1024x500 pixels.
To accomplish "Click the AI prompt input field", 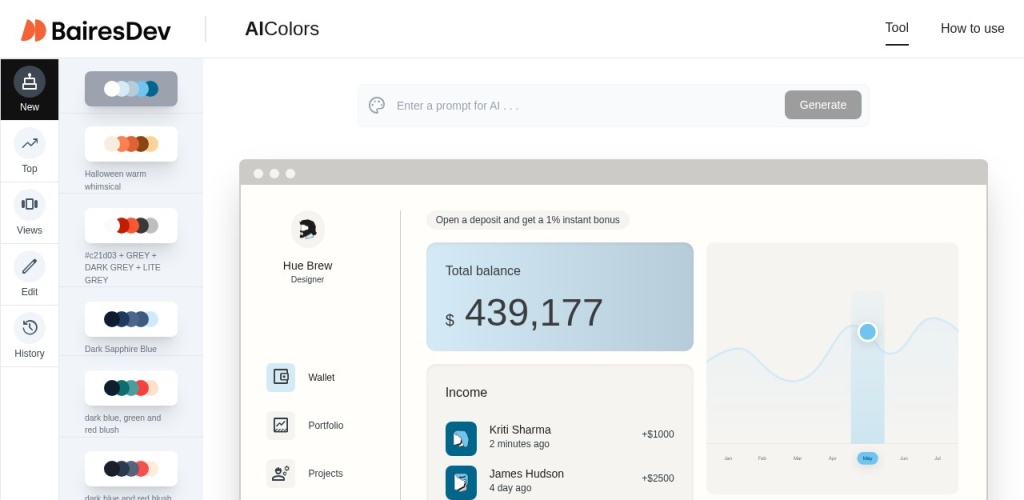I will pos(585,105).
